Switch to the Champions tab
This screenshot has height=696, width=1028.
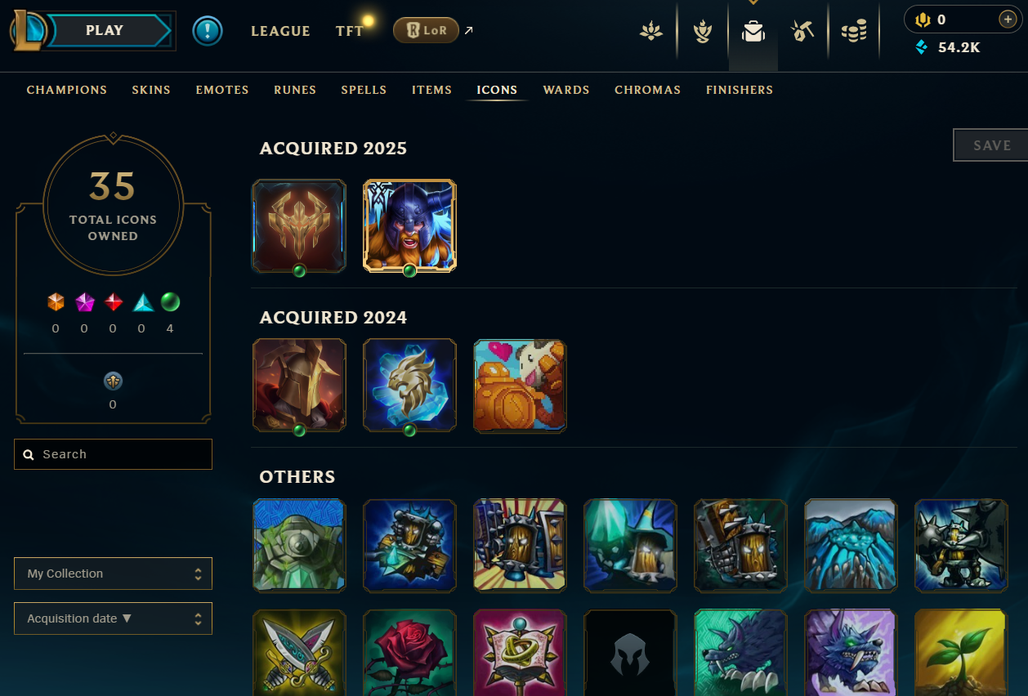pyautogui.click(x=67, y=90)
